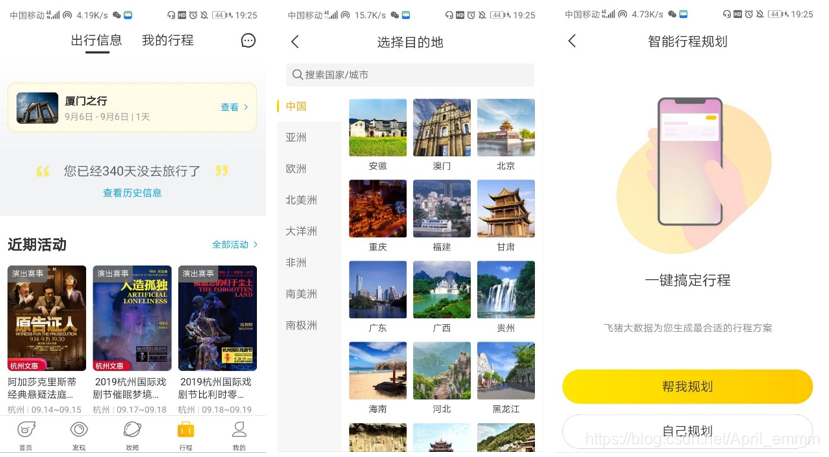Select 大洋洲 in region list

click(301, 231)
